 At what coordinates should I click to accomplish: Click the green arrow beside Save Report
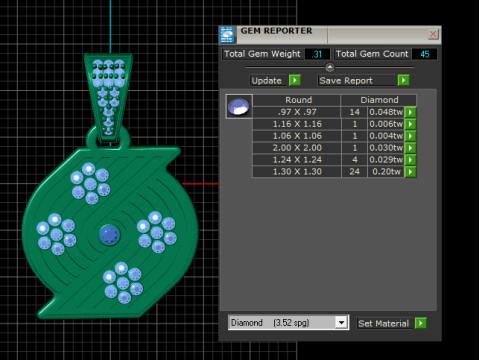pyautogui.click(x=403, y=80)
